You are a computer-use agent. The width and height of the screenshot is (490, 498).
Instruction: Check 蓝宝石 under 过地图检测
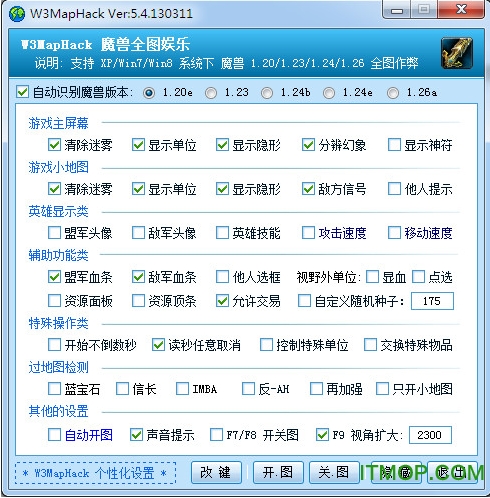click(x=54, y=389)
